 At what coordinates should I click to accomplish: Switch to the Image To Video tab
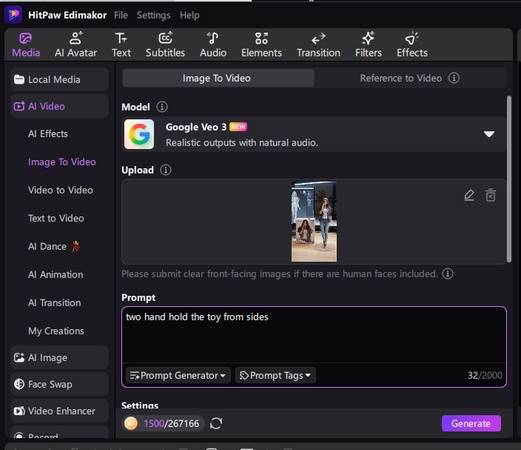click(x=218, y=78)
